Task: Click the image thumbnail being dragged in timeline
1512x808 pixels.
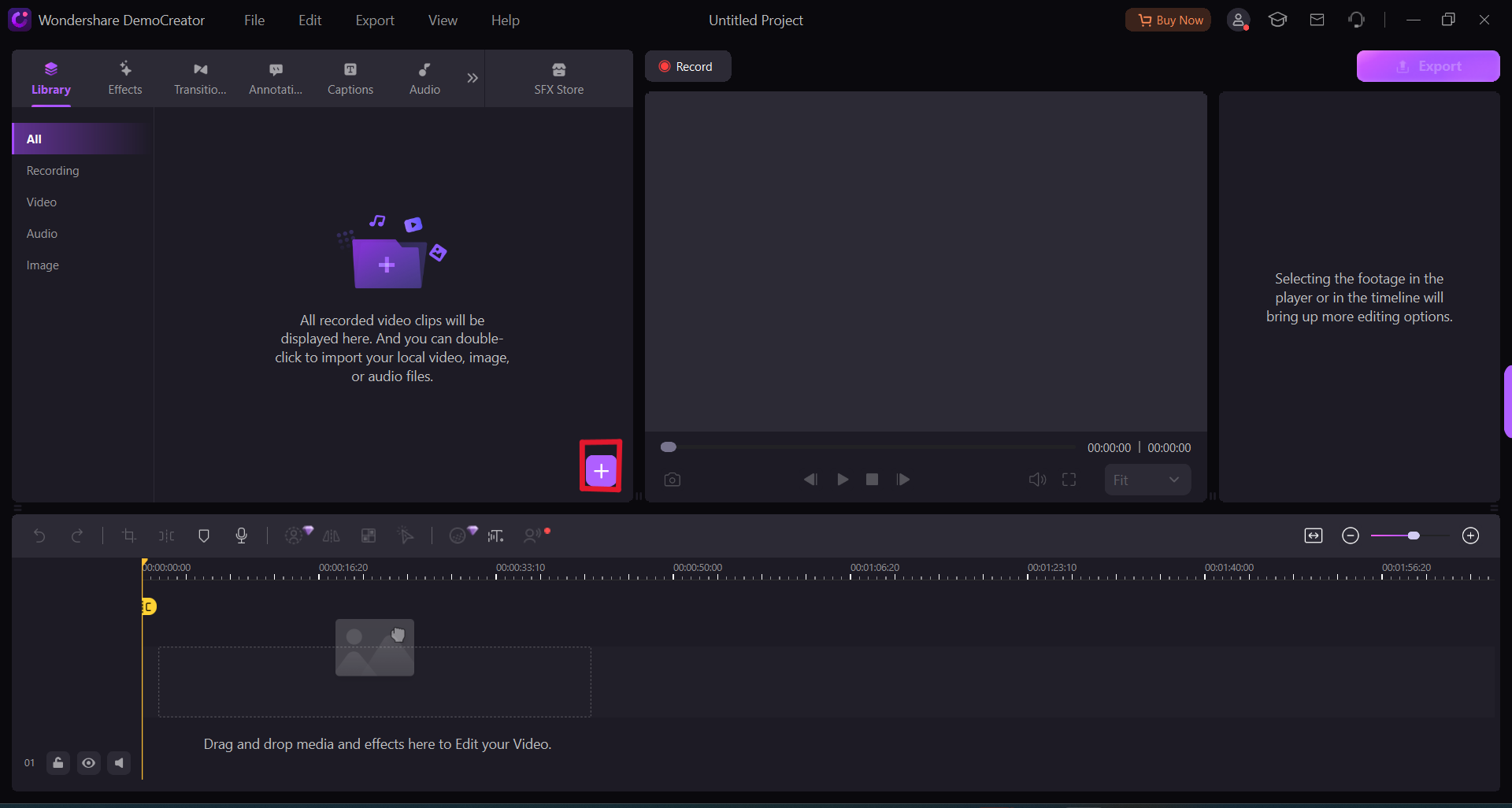Action: coord(375,647)
